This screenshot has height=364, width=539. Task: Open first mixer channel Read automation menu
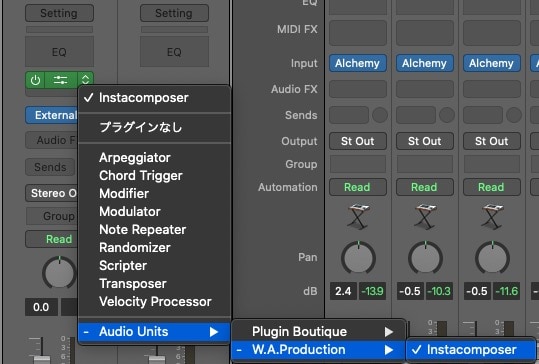[x=358, y=187]
